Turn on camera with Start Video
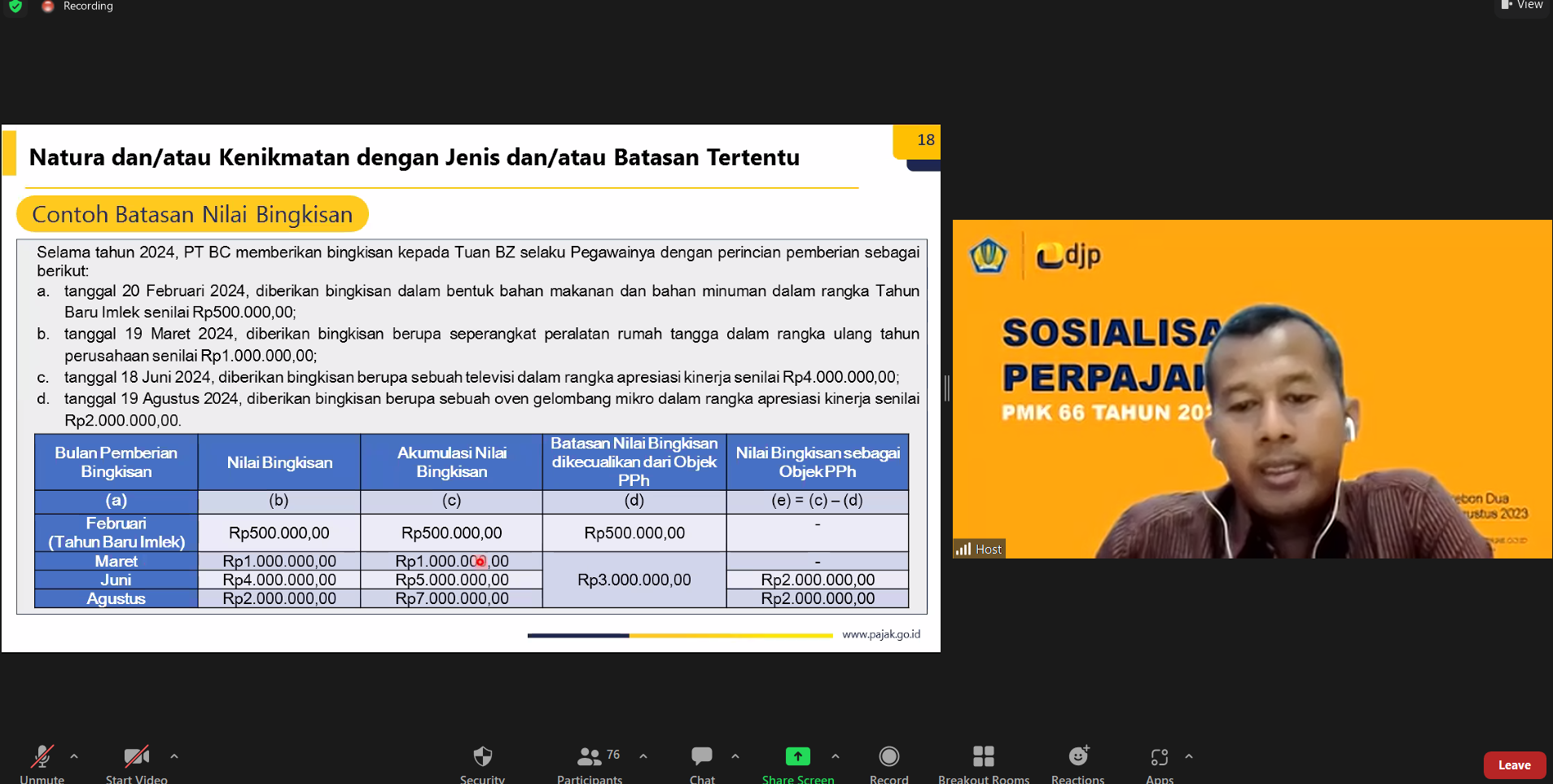 click(x=136, y=757)
